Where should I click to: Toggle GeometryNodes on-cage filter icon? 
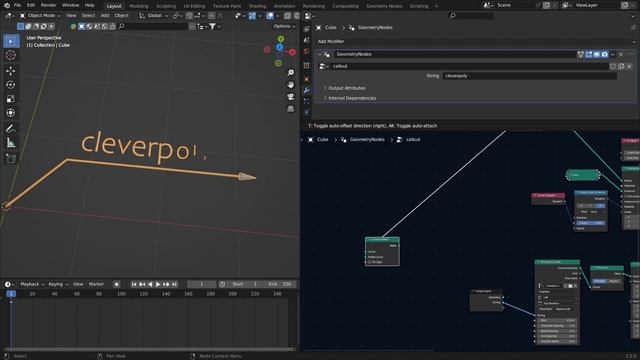(580, 54)
